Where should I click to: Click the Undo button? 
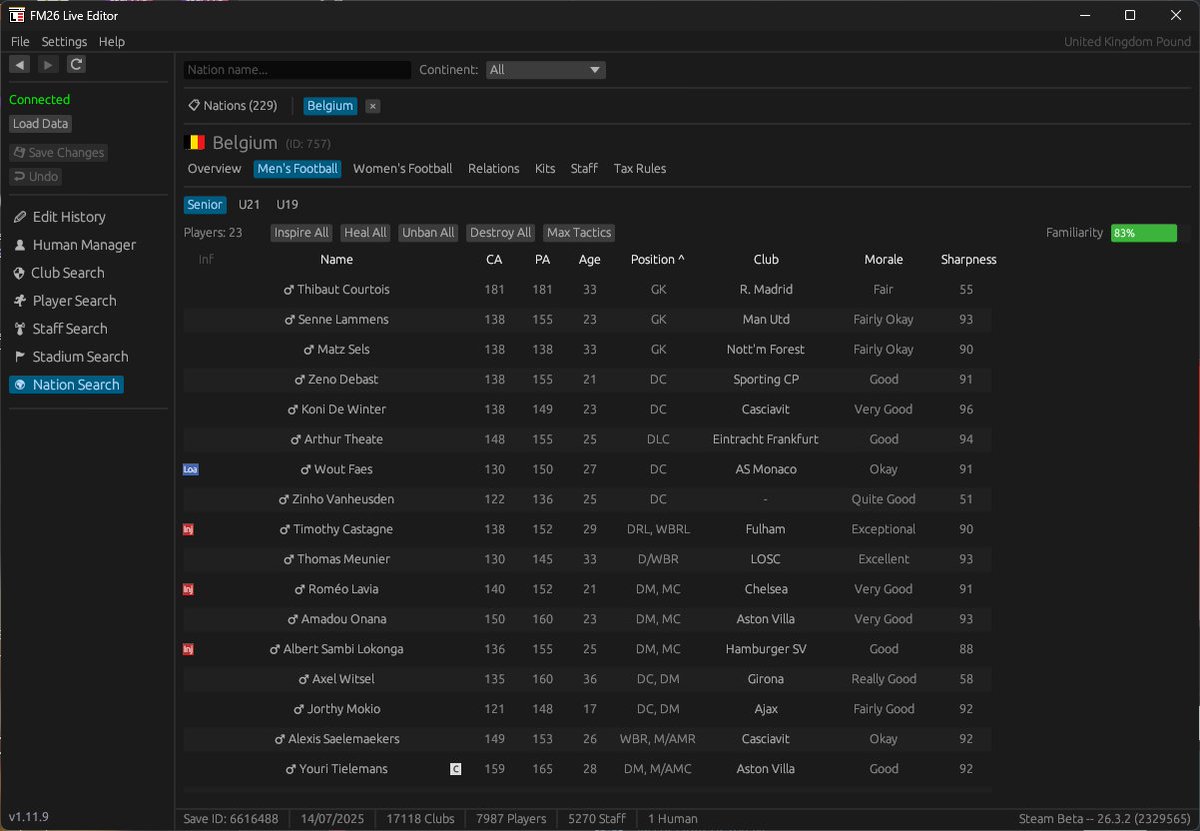tap(36, 177)
